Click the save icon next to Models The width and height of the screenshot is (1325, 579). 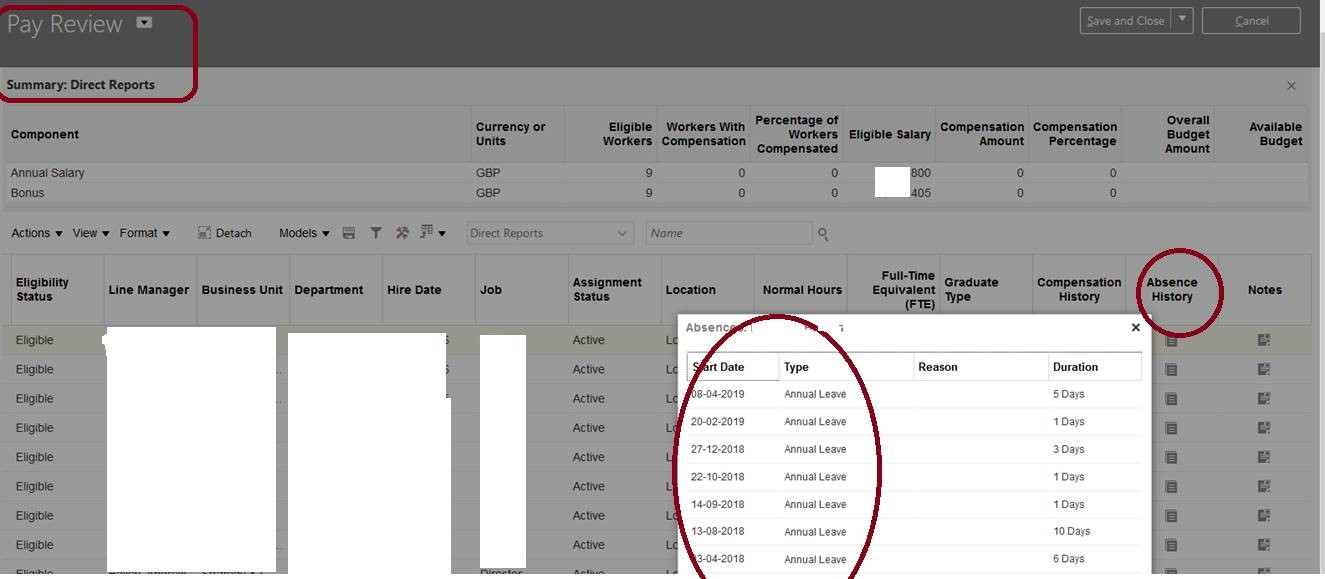(349, 233)
